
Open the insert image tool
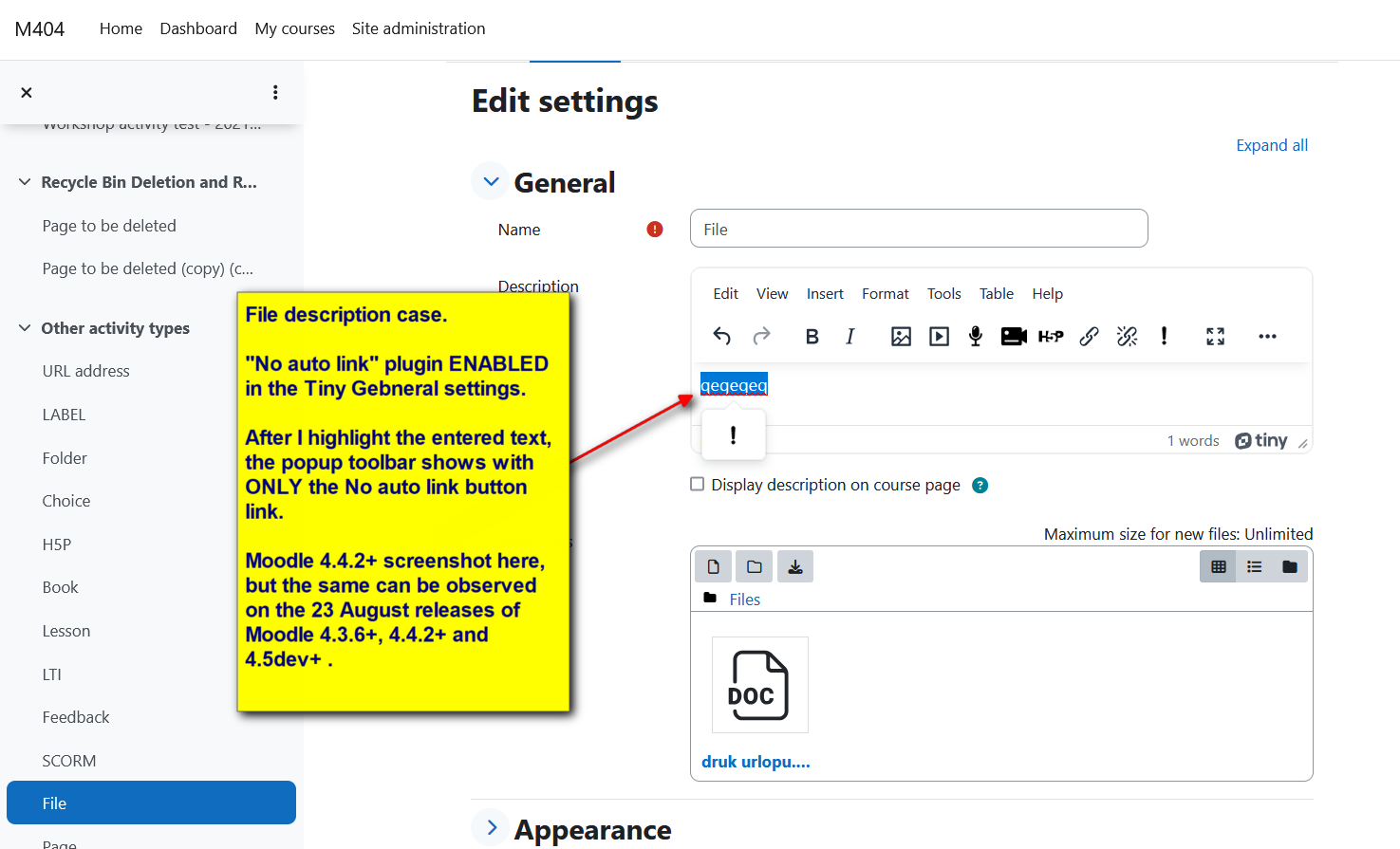[x=901, y=336]
